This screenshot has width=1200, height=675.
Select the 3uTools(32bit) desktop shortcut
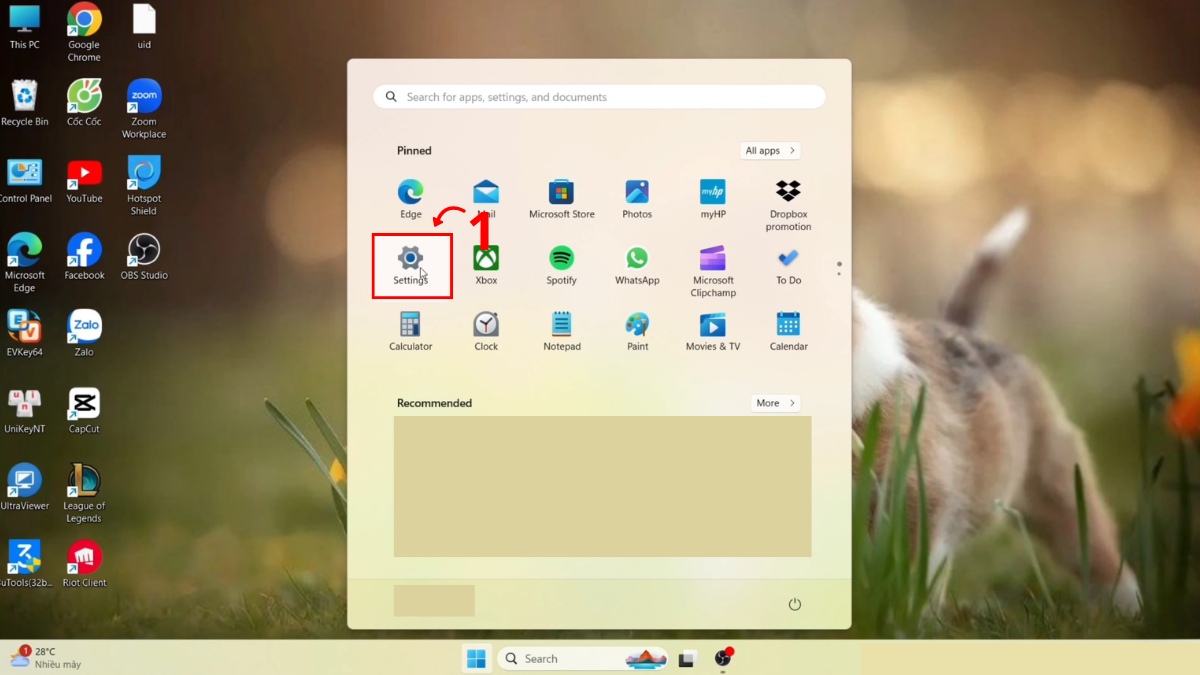pyautogui.click(x=24, y=565)
